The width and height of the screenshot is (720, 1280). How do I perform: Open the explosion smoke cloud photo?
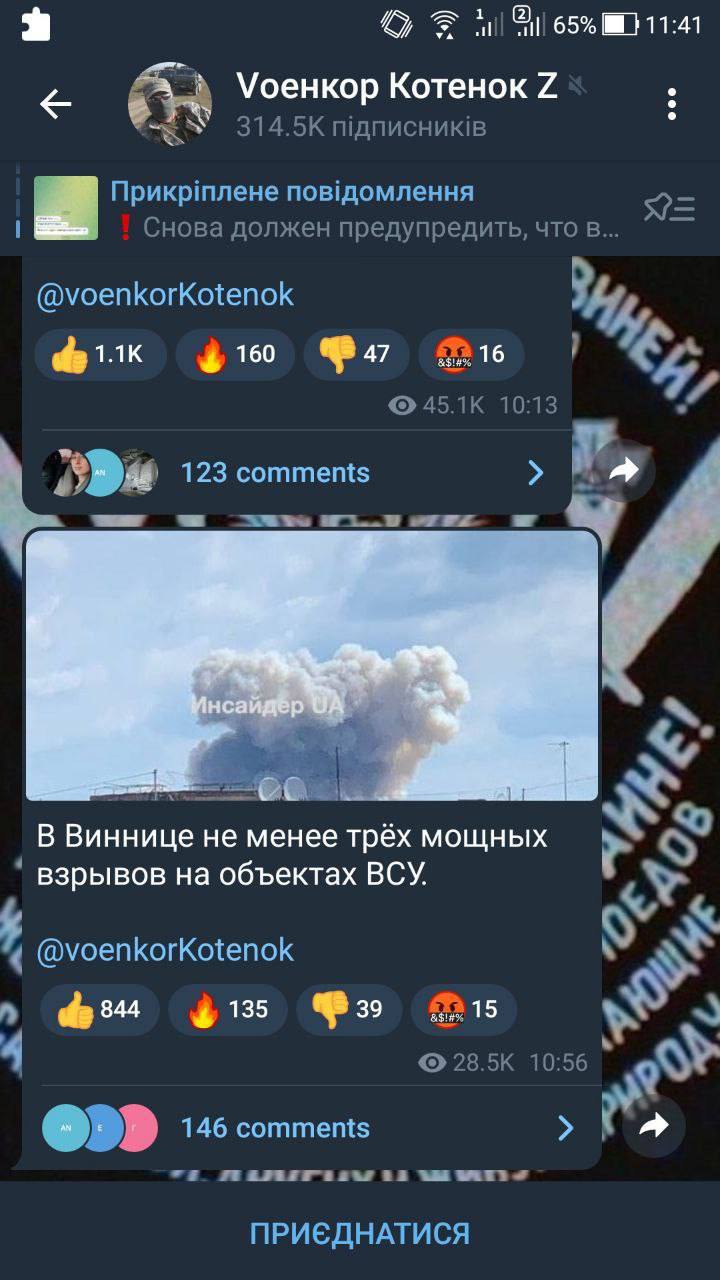coord(312,667)
